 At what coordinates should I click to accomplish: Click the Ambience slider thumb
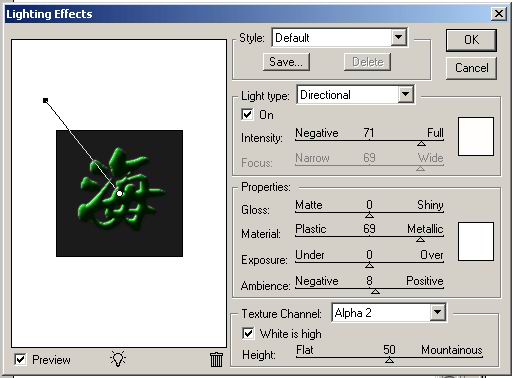point(375,292)
